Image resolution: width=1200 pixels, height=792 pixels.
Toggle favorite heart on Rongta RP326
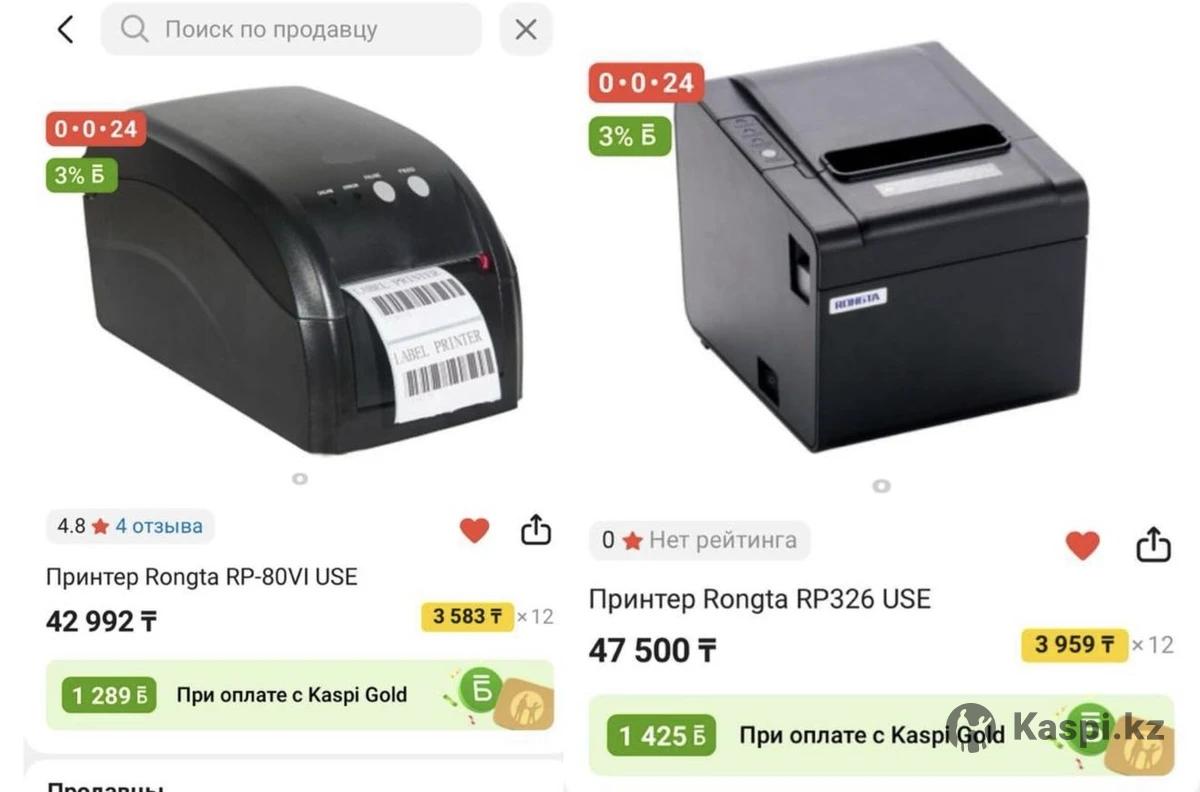pyautogui.click(x=1082, y=545)
